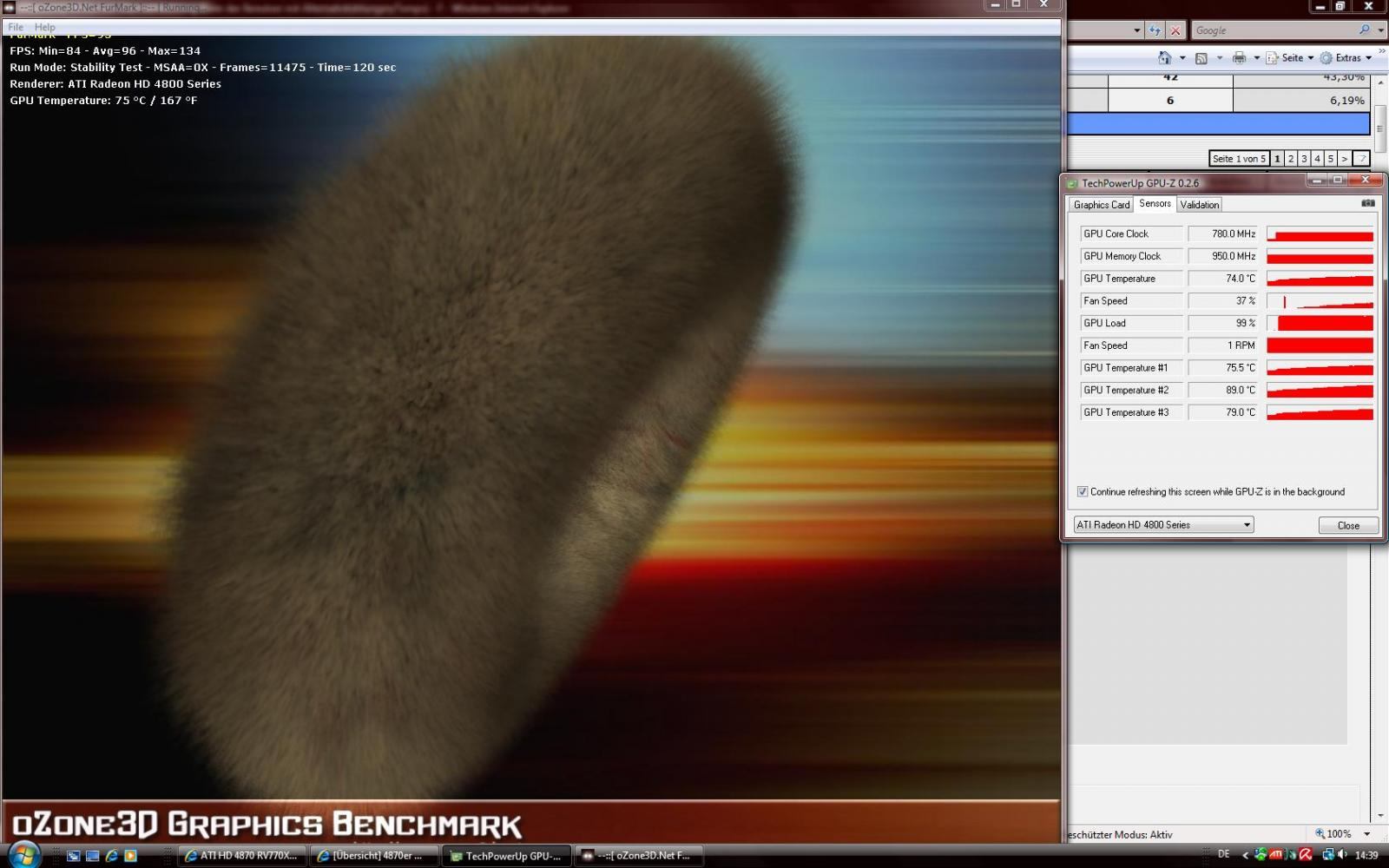Screen dimensions: 1389x868
Task: Click the GPU Core Clock sensor graph
Action: 1320,233
